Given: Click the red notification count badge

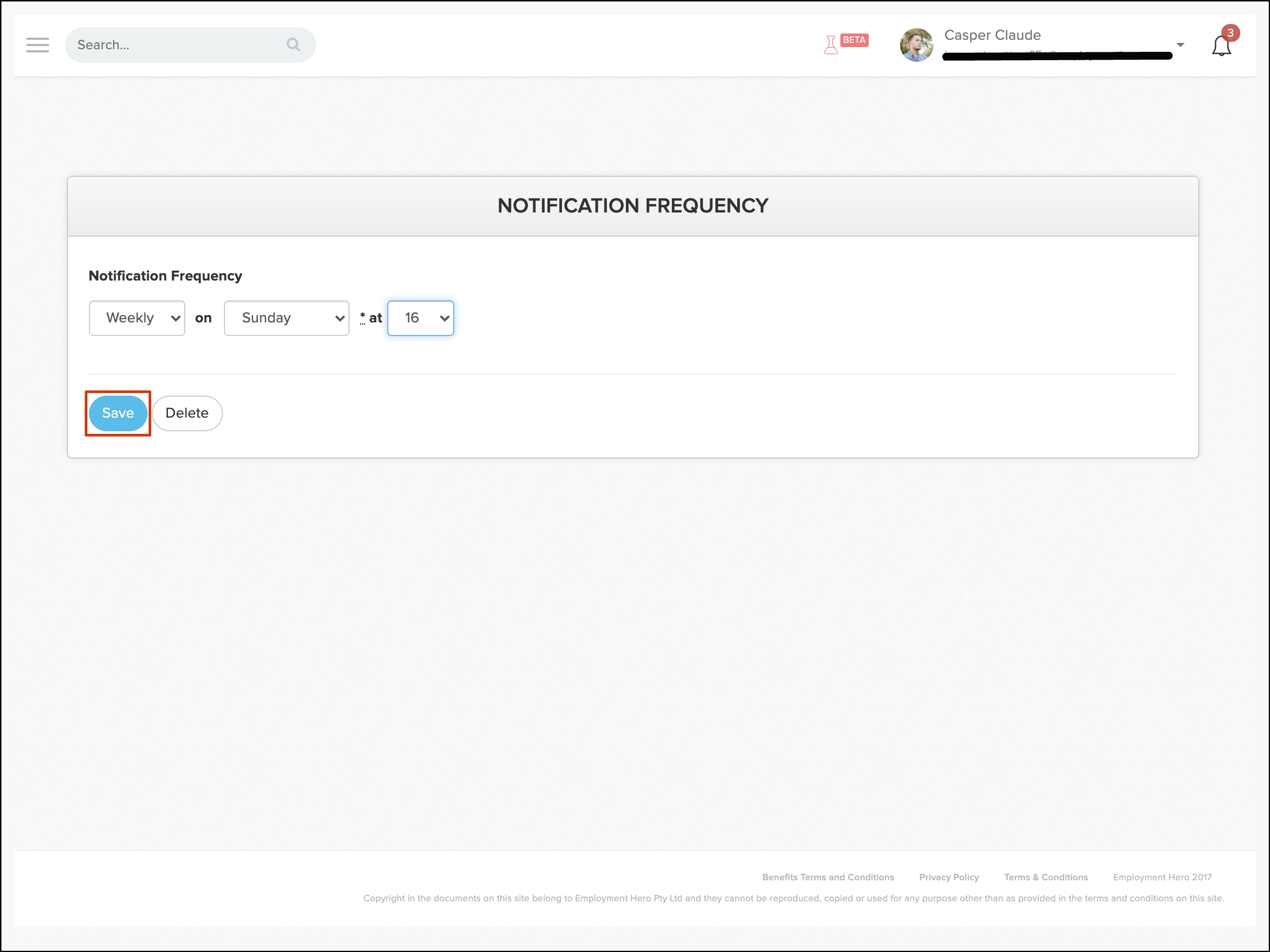Looking at the screenshot, I should pyautogui.click(x=1230, y=33).
